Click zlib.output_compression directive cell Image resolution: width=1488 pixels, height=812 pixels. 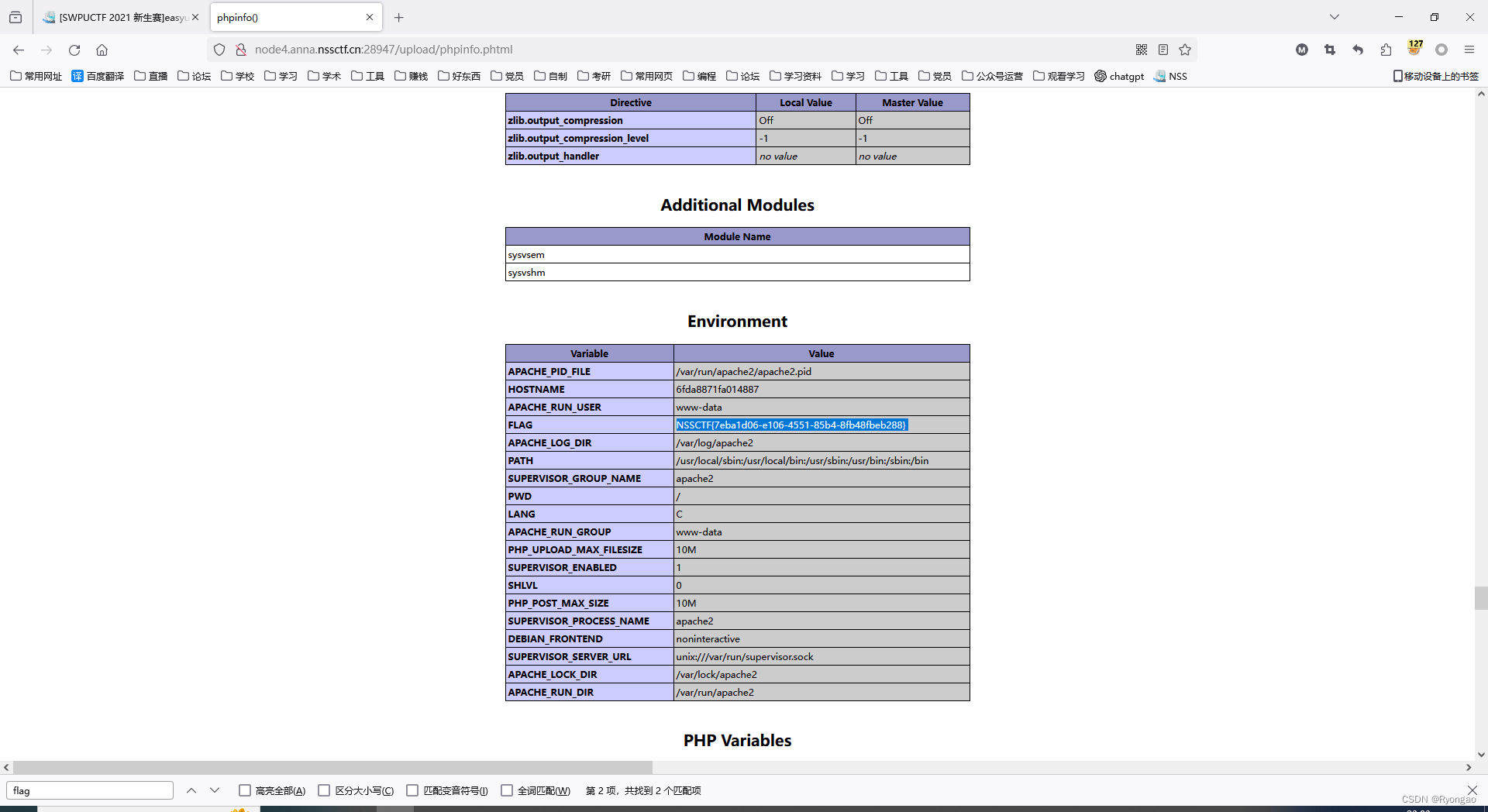tap(631, 120)
